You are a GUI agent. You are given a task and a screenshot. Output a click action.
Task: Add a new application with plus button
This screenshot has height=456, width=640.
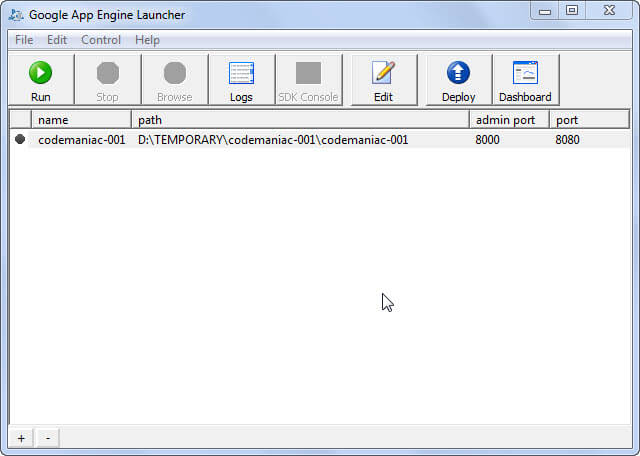click(21, 438)
